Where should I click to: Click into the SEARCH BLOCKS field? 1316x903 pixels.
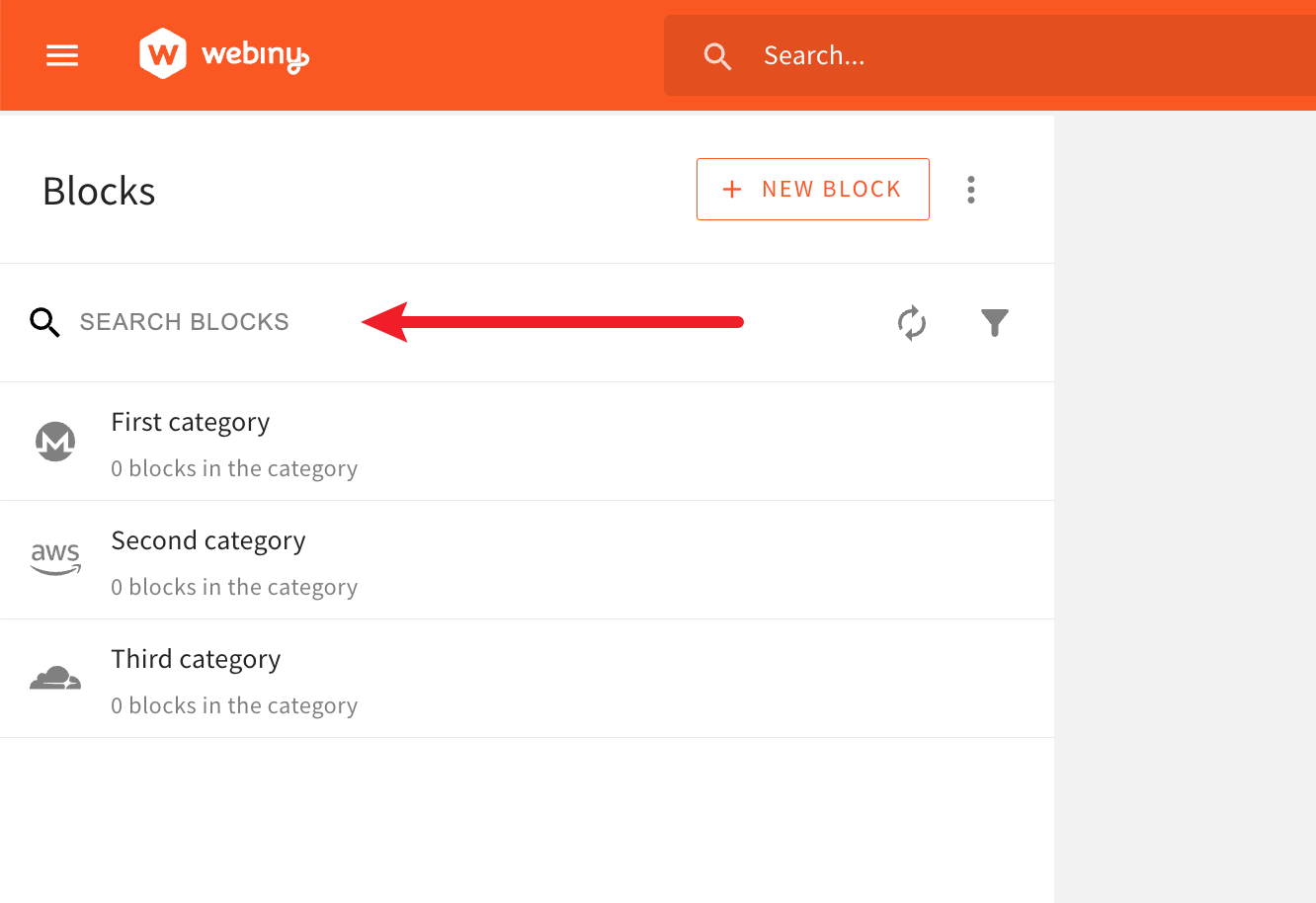click(x=184, y=322)
